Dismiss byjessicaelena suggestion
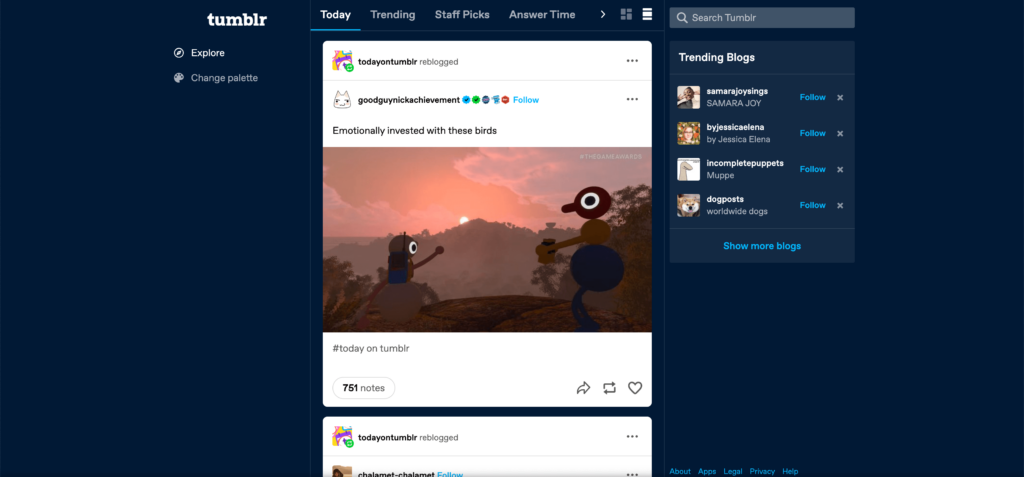 tap(840, 133)
